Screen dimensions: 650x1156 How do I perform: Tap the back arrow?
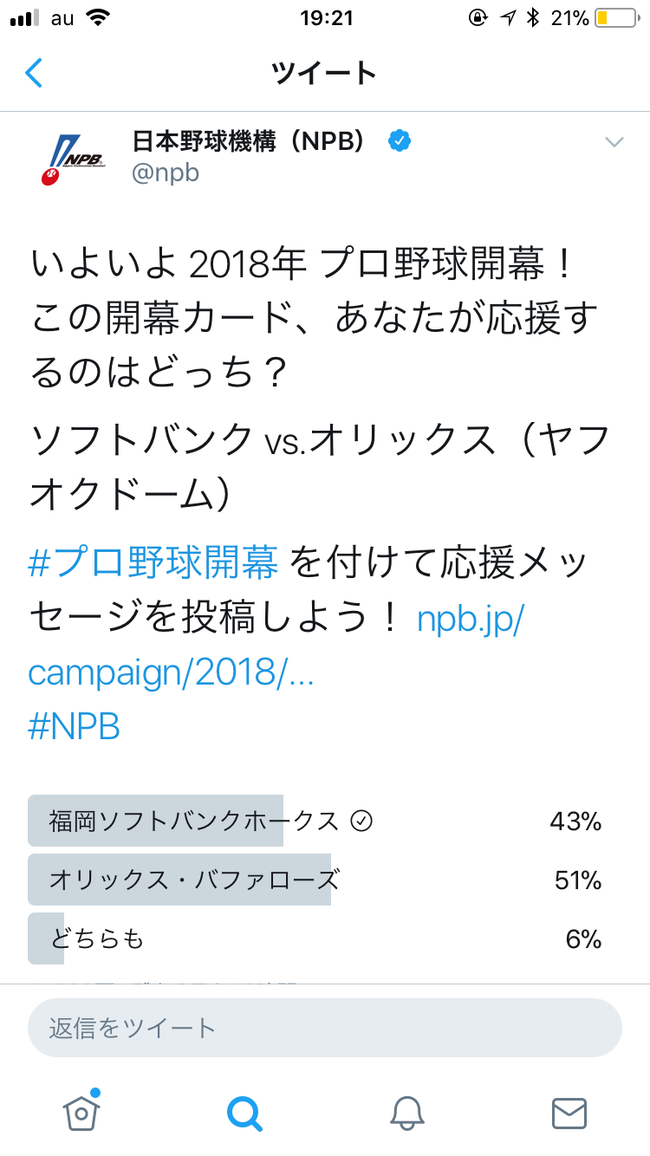(34, 73)
